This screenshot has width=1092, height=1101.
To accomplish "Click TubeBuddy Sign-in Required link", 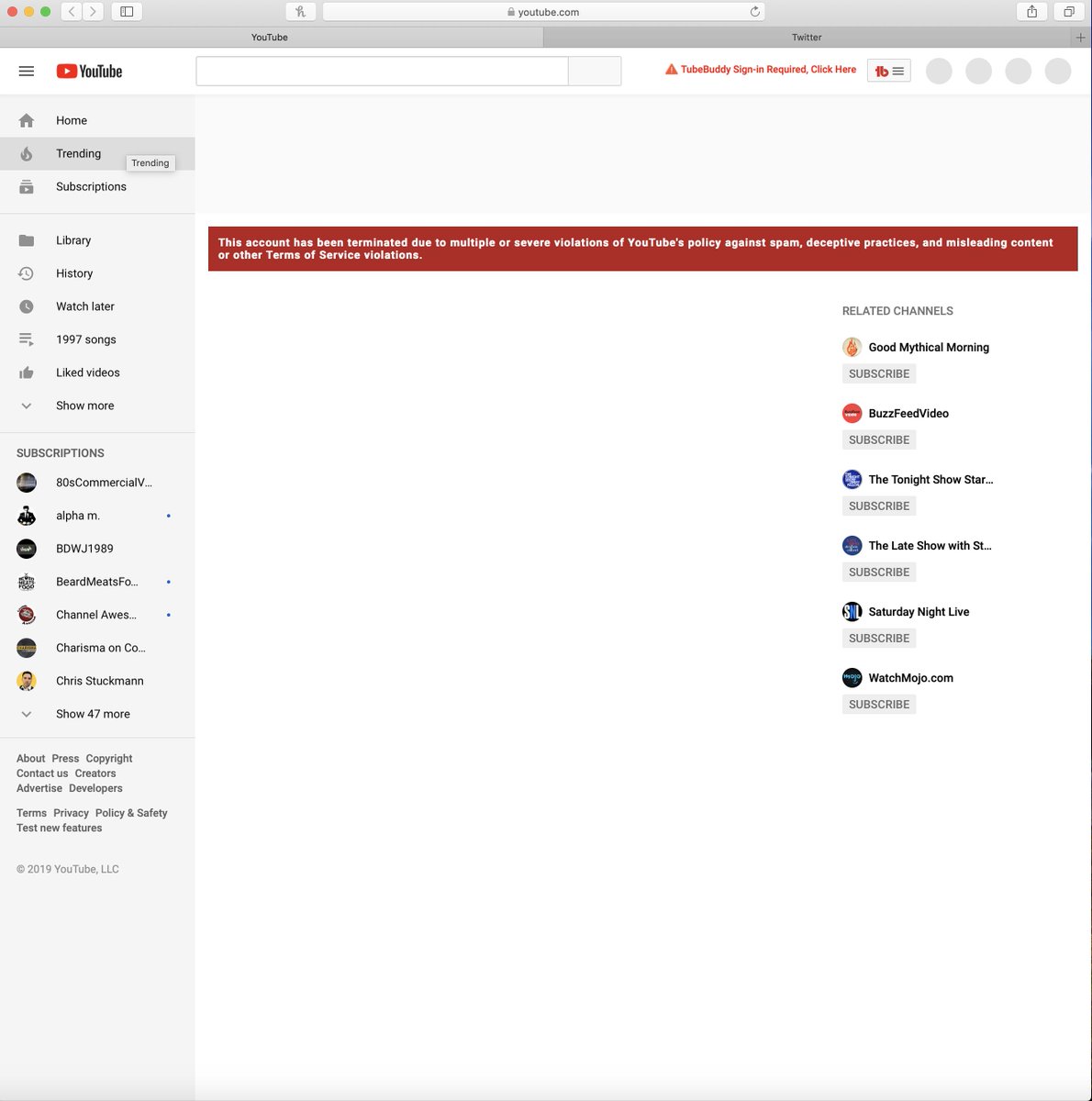I will (761, 70).
